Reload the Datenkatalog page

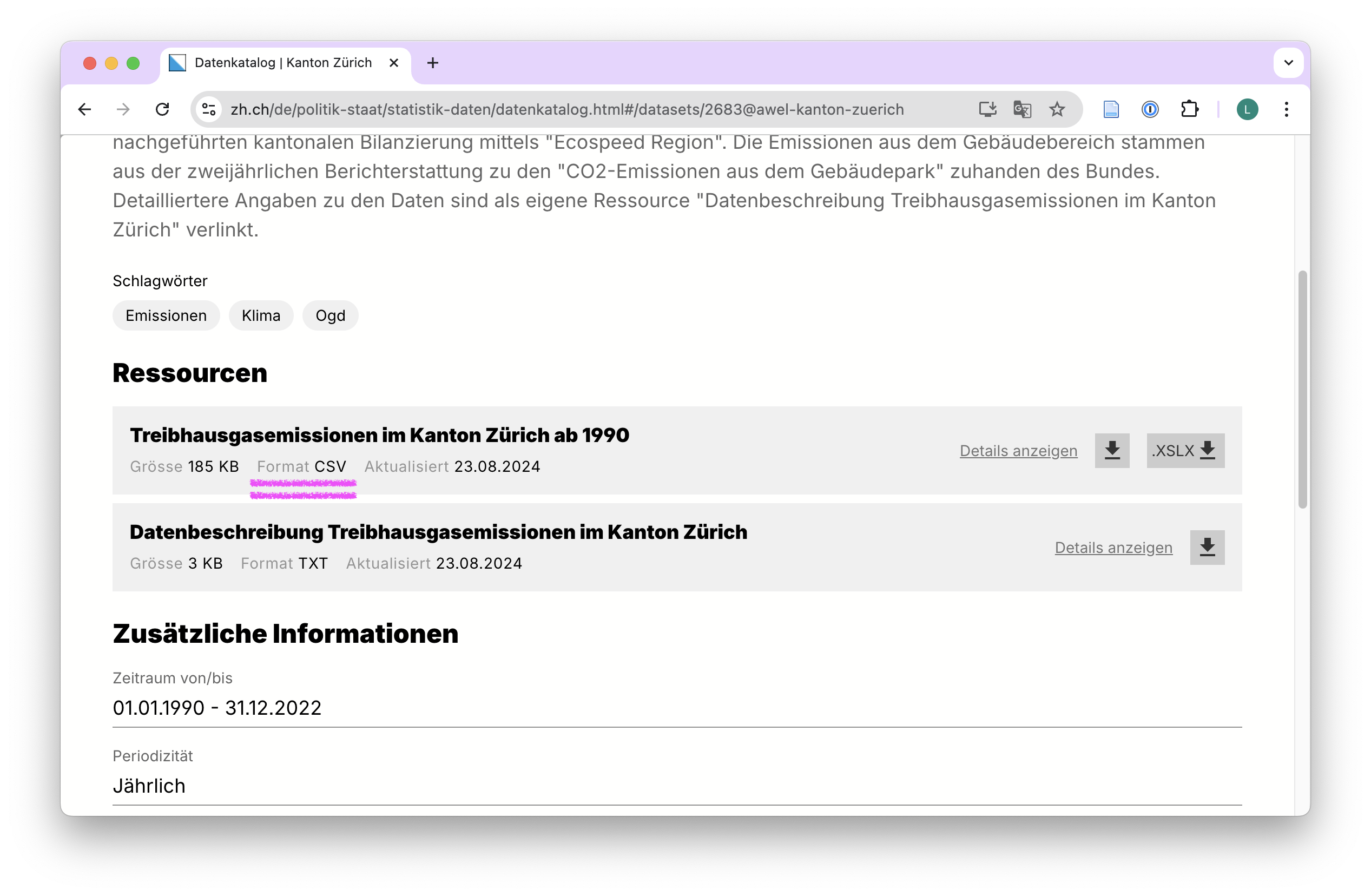pyautogui.click(x=162, y=109)
